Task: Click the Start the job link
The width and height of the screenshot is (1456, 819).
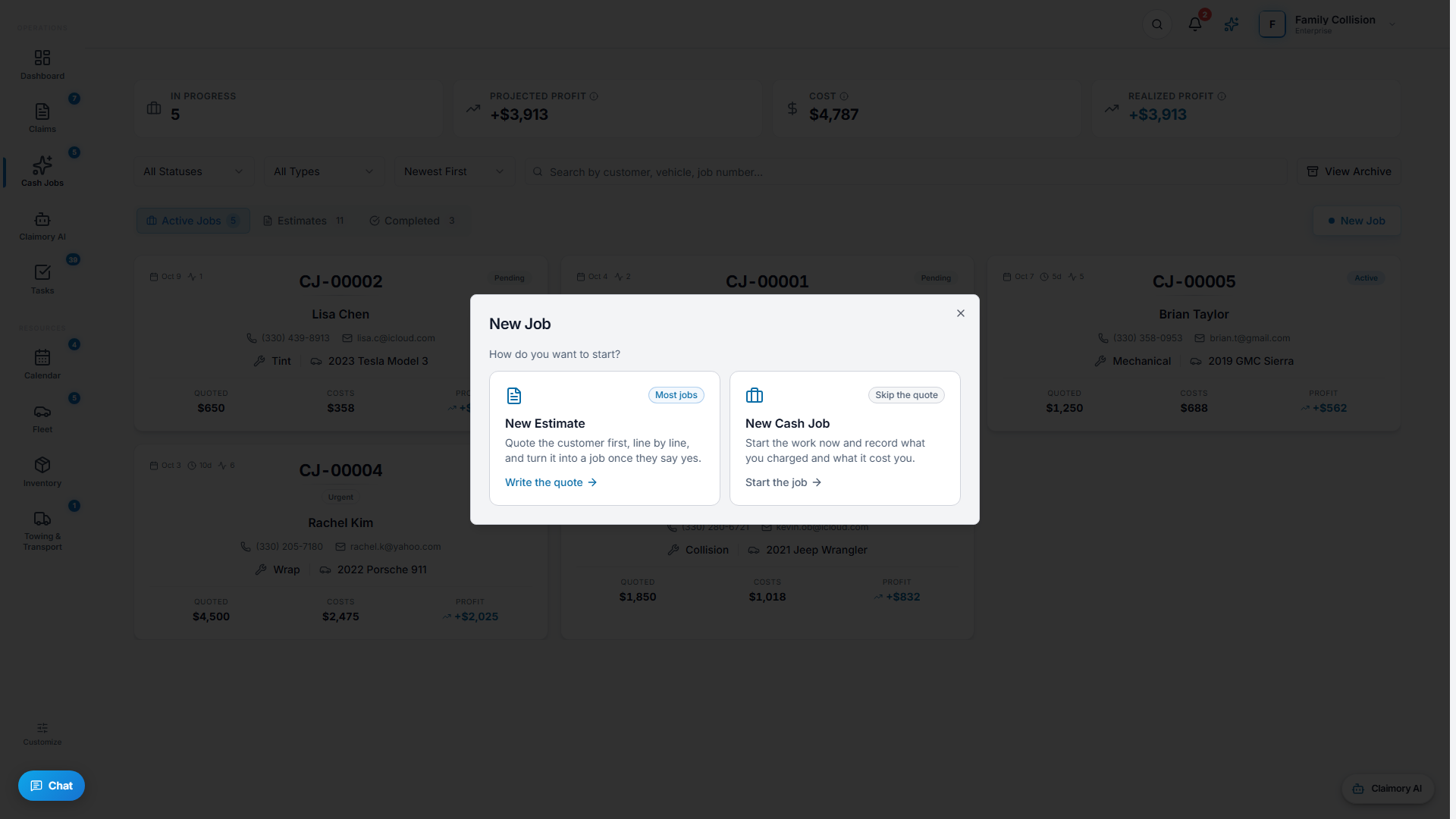Action: pos(783,482)
